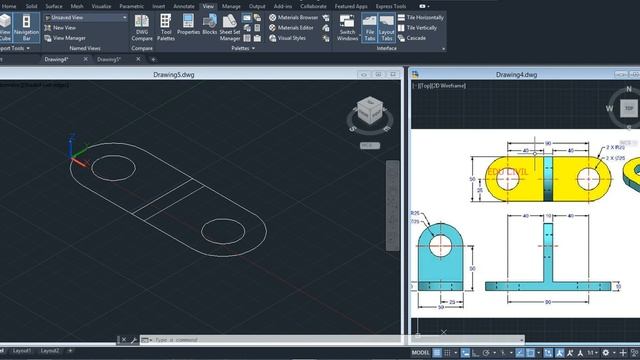
Task: Toggle ortho mode in status bar
Action: 476,353
